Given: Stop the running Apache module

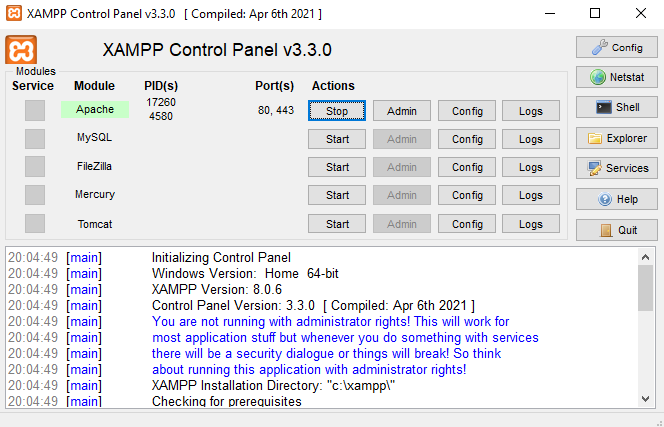Looking at the screenshot, I should [x=337, y=111].
